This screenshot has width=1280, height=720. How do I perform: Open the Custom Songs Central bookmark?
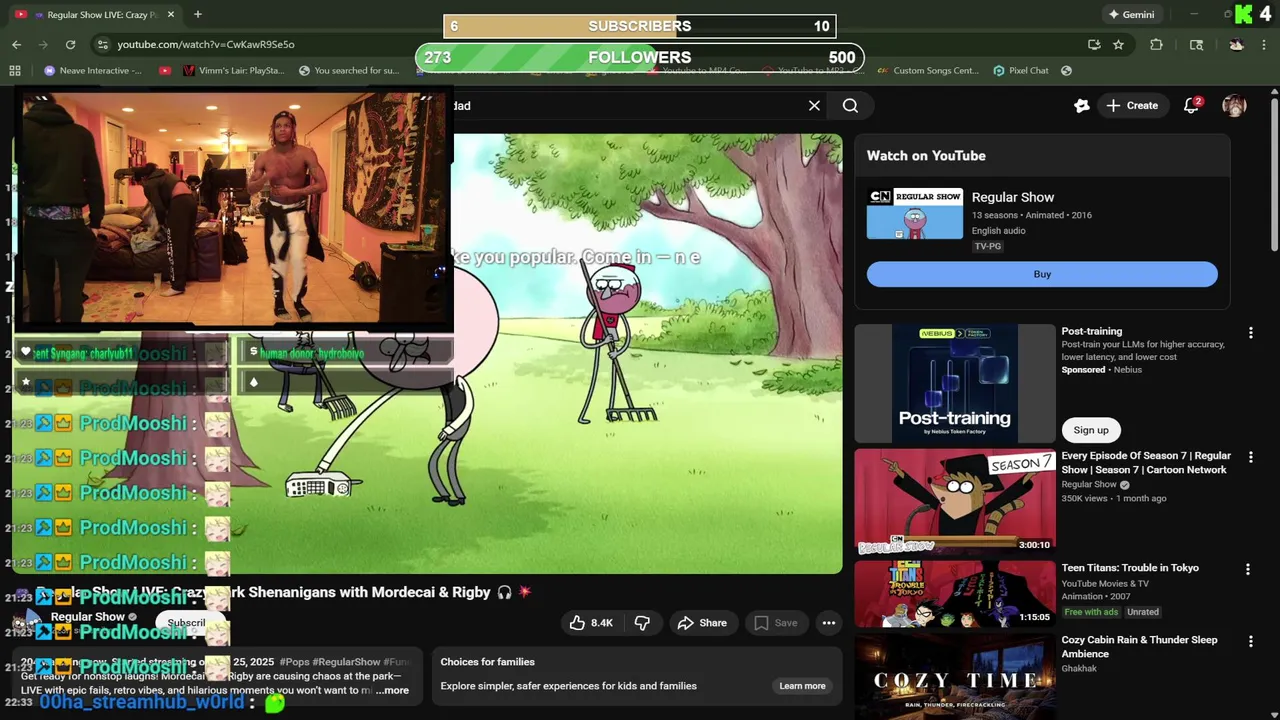927,70
